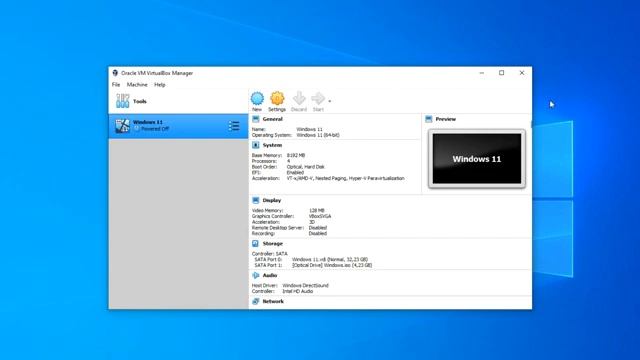Click the Tools wrench icon
The height and width of the screenshot is (360, 640).
coord(122,101)
